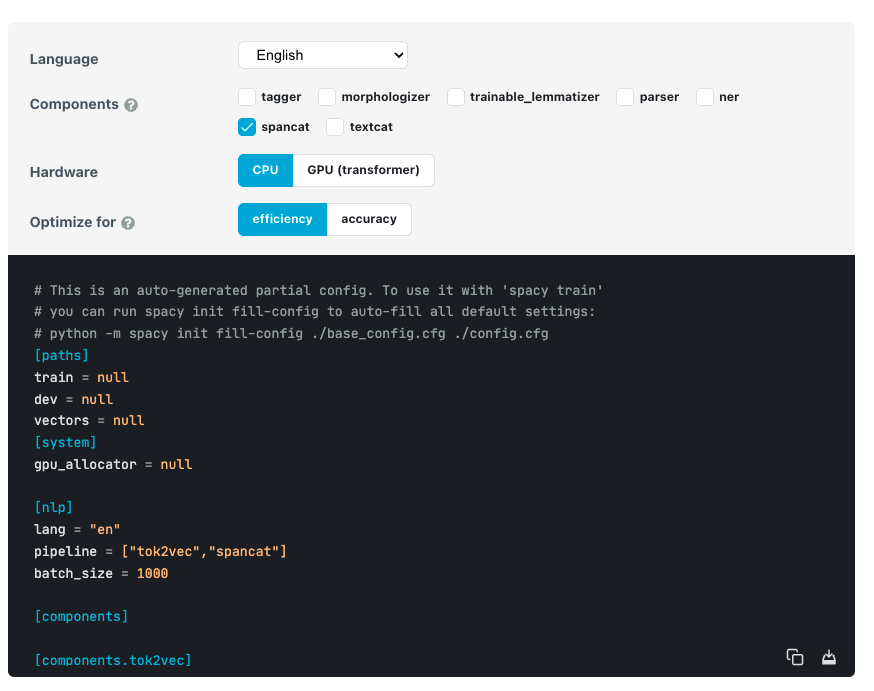Click the [nlp] section header
Viewport: 874px width, 691px height.
[x=54, y=508]
